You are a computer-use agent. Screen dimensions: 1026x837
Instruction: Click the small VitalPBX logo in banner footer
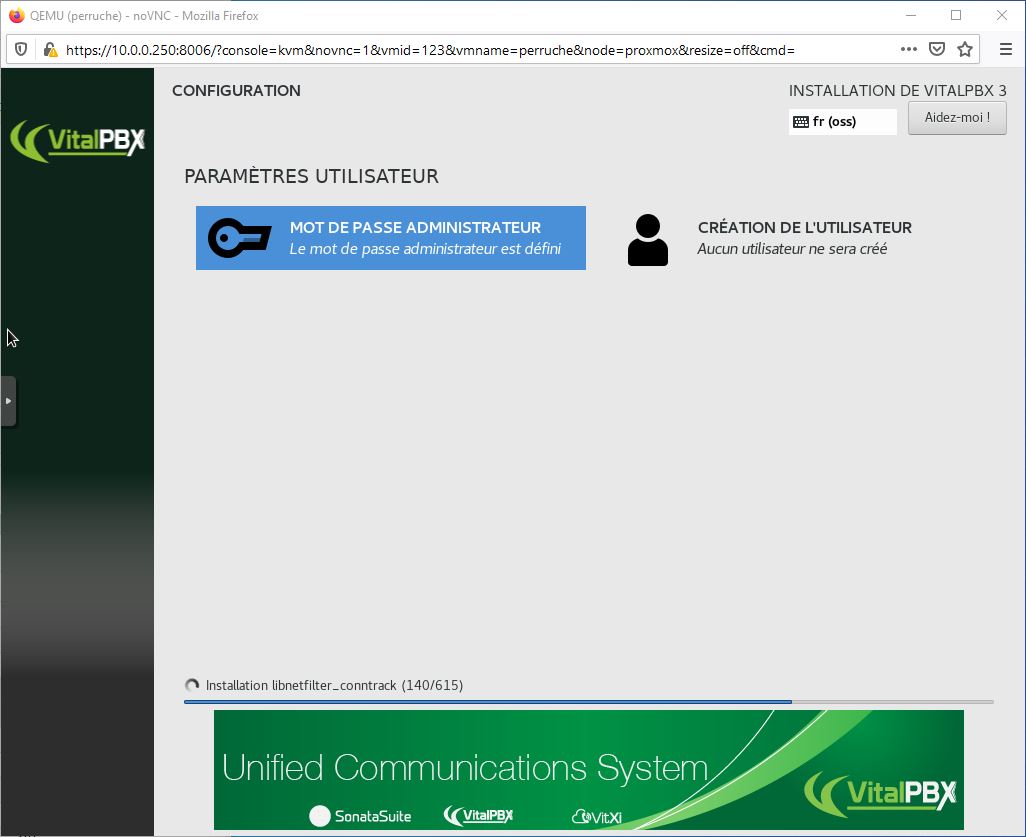tap(478, 815)
